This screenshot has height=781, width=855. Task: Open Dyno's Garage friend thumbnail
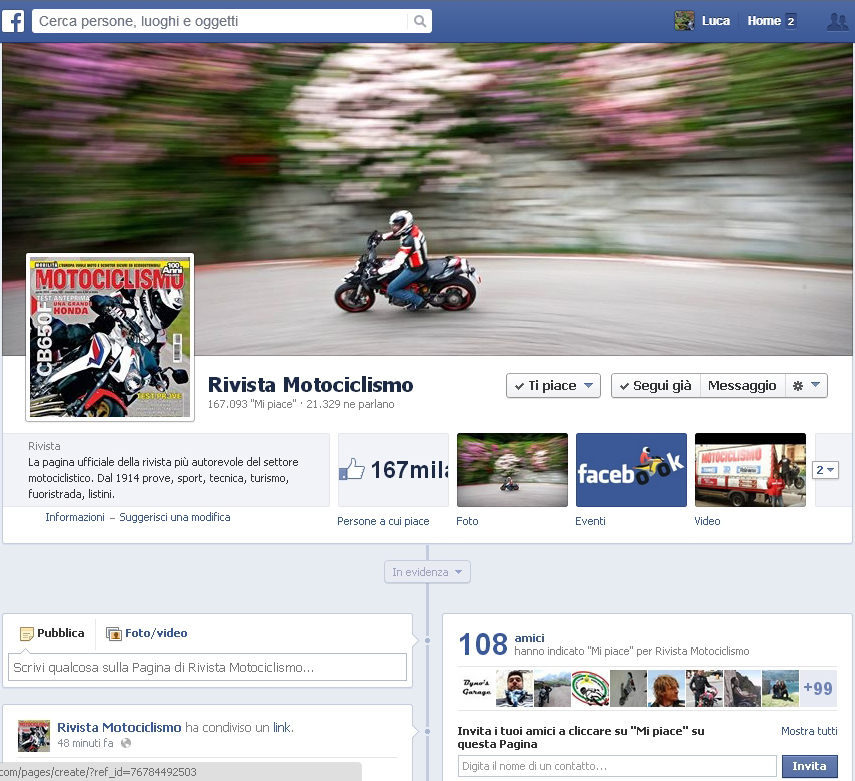[x=476, y=688]
